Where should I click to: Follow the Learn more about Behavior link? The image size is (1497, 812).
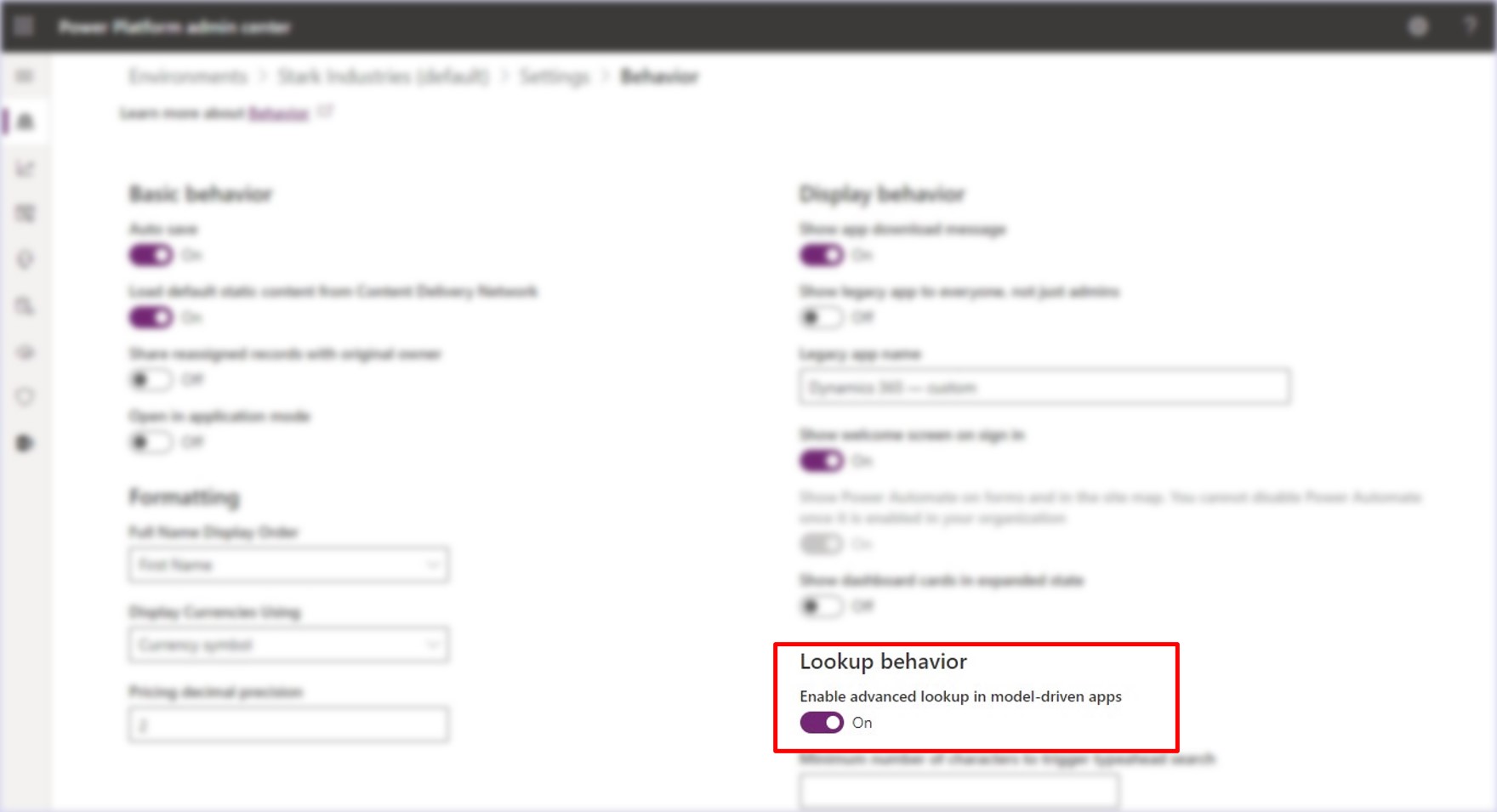279,114
